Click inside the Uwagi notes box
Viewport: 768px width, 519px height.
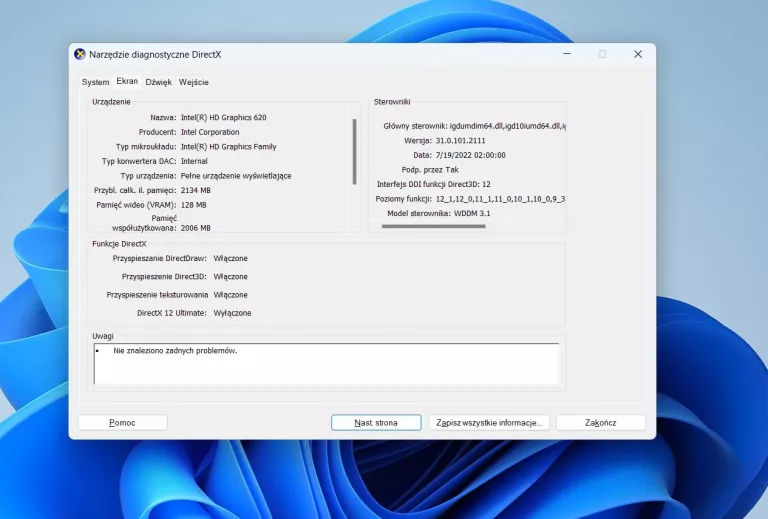326,364
